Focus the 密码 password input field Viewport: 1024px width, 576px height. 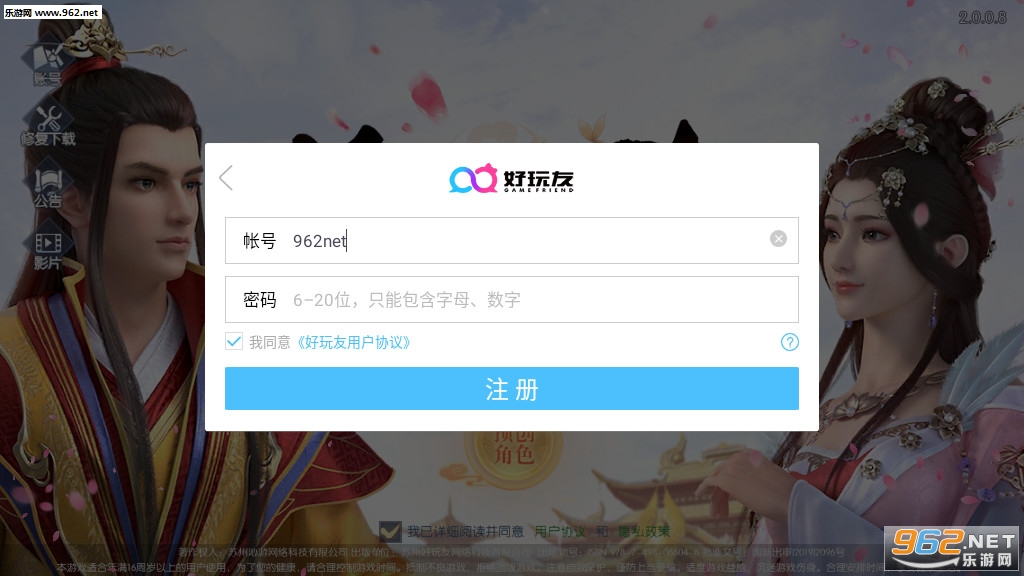click(x=511, y=300)
